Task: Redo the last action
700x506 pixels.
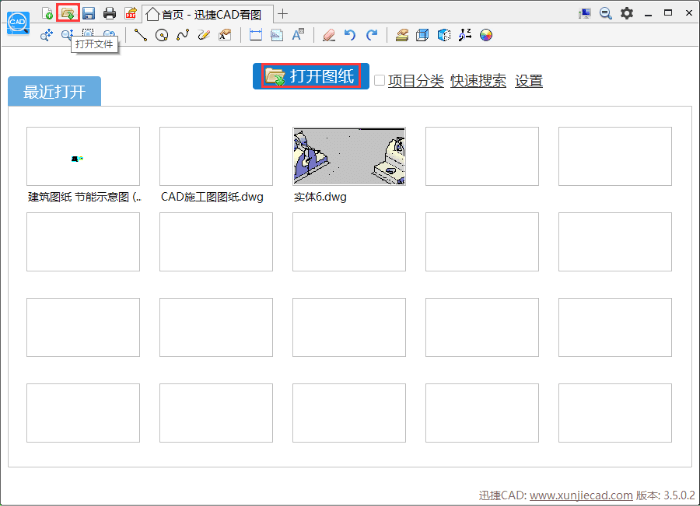Action: coord(371,35)
